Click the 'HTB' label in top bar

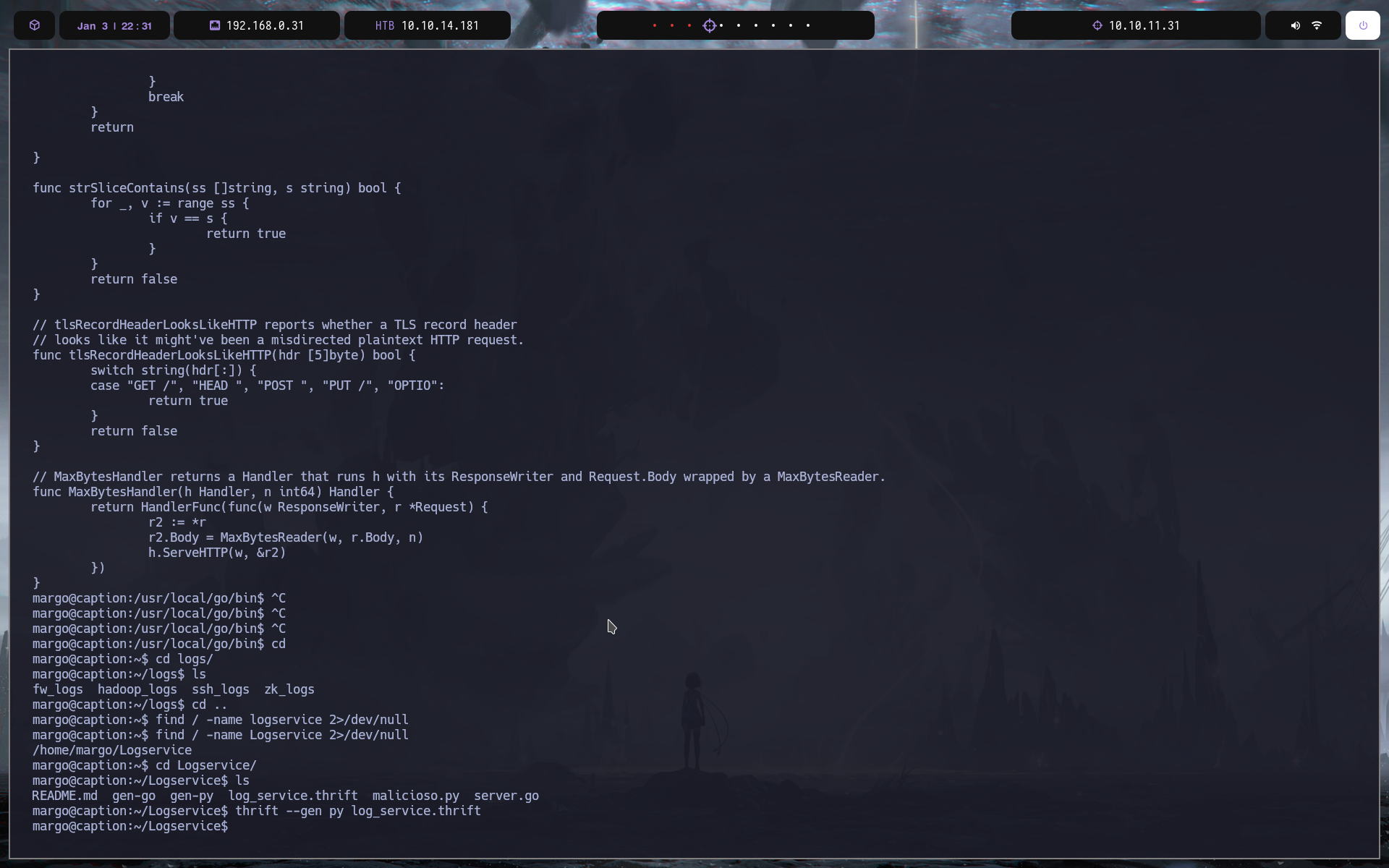click(x=385, y=25)
